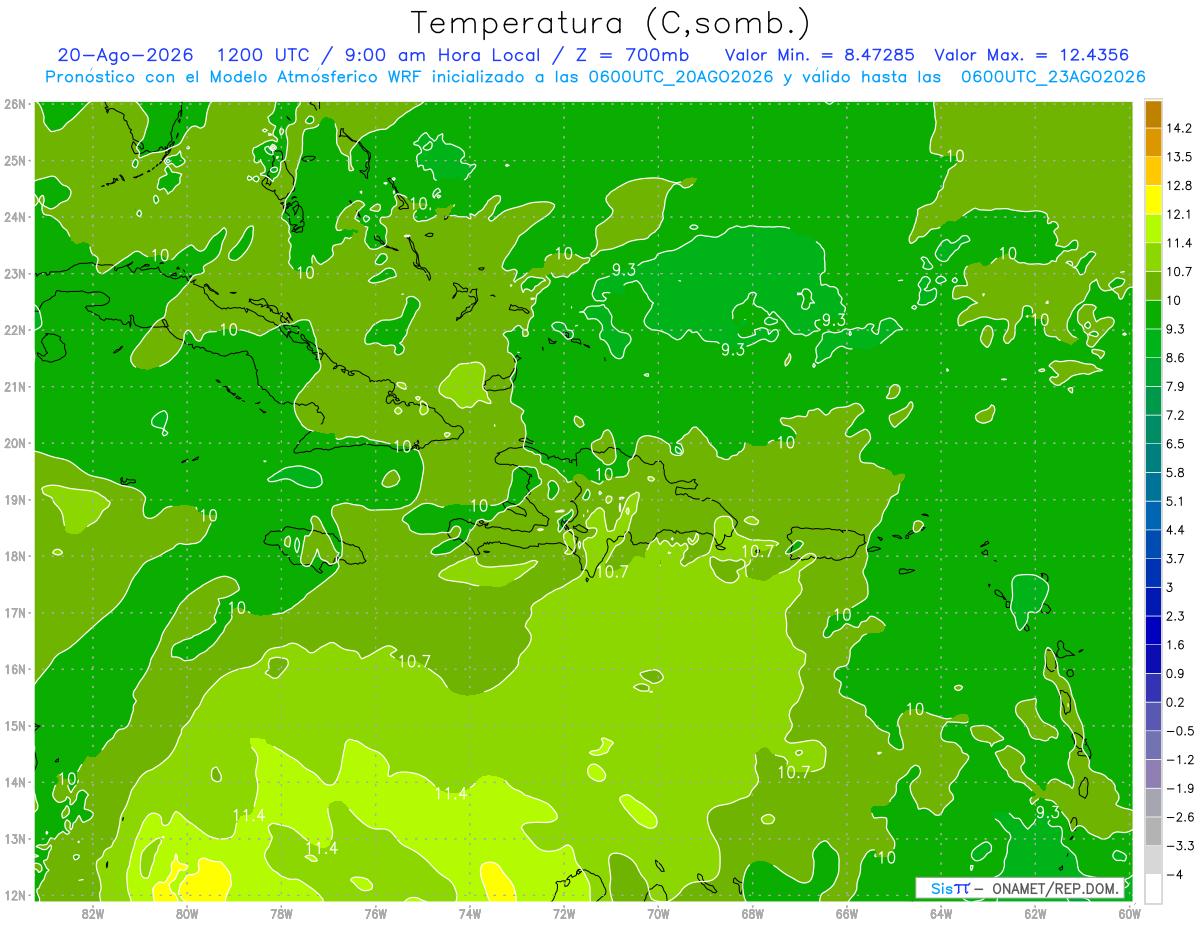Screen dimensions: 1200x927
Task: Click the '-3.3' color bar value
Action: point(1180,845)
